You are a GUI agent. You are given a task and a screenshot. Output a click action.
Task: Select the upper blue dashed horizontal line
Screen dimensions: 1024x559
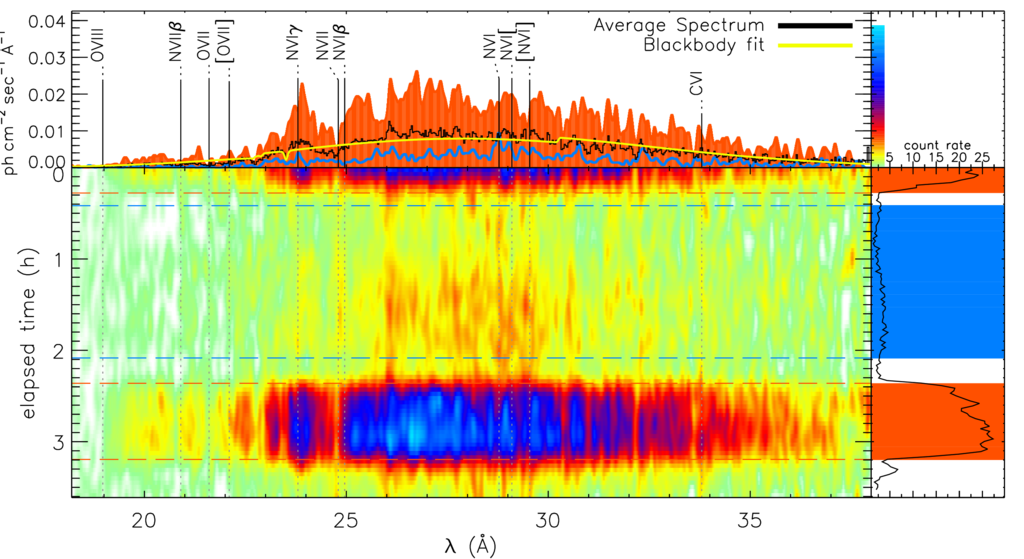pyautogui.click(x=470, y=205)
